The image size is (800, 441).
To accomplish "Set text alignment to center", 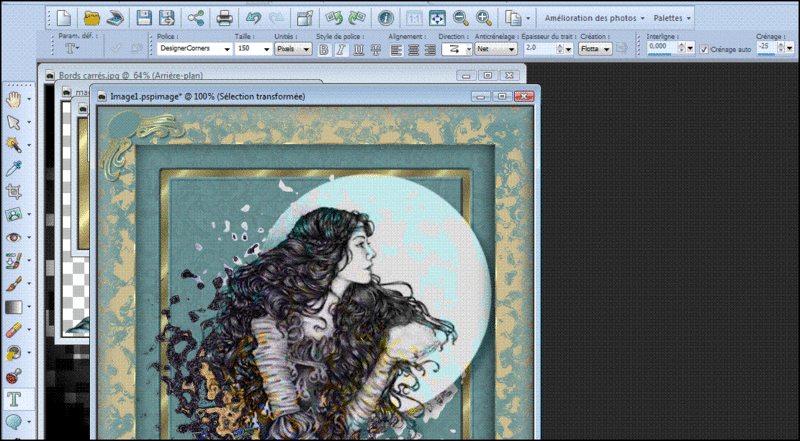I will click(x=414, y=50).
